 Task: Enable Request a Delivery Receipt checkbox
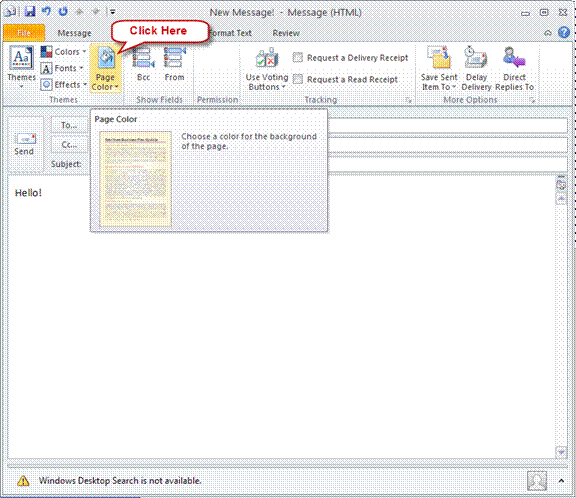[x=298, y=57]
